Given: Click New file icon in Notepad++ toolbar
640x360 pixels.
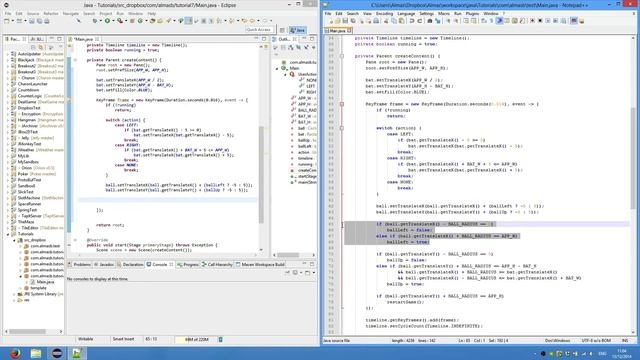Looking at the screenshot, I should [x=331, y=21].
